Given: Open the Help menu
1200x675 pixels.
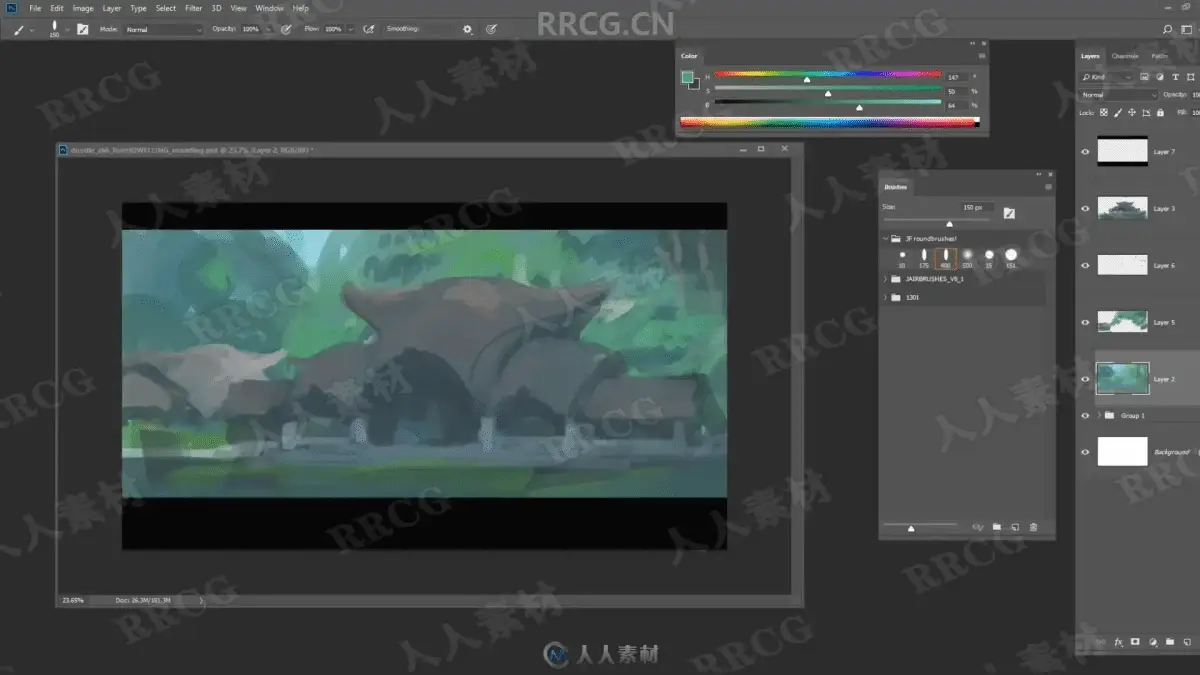Looking at the screenshot, I should [300, 8].
